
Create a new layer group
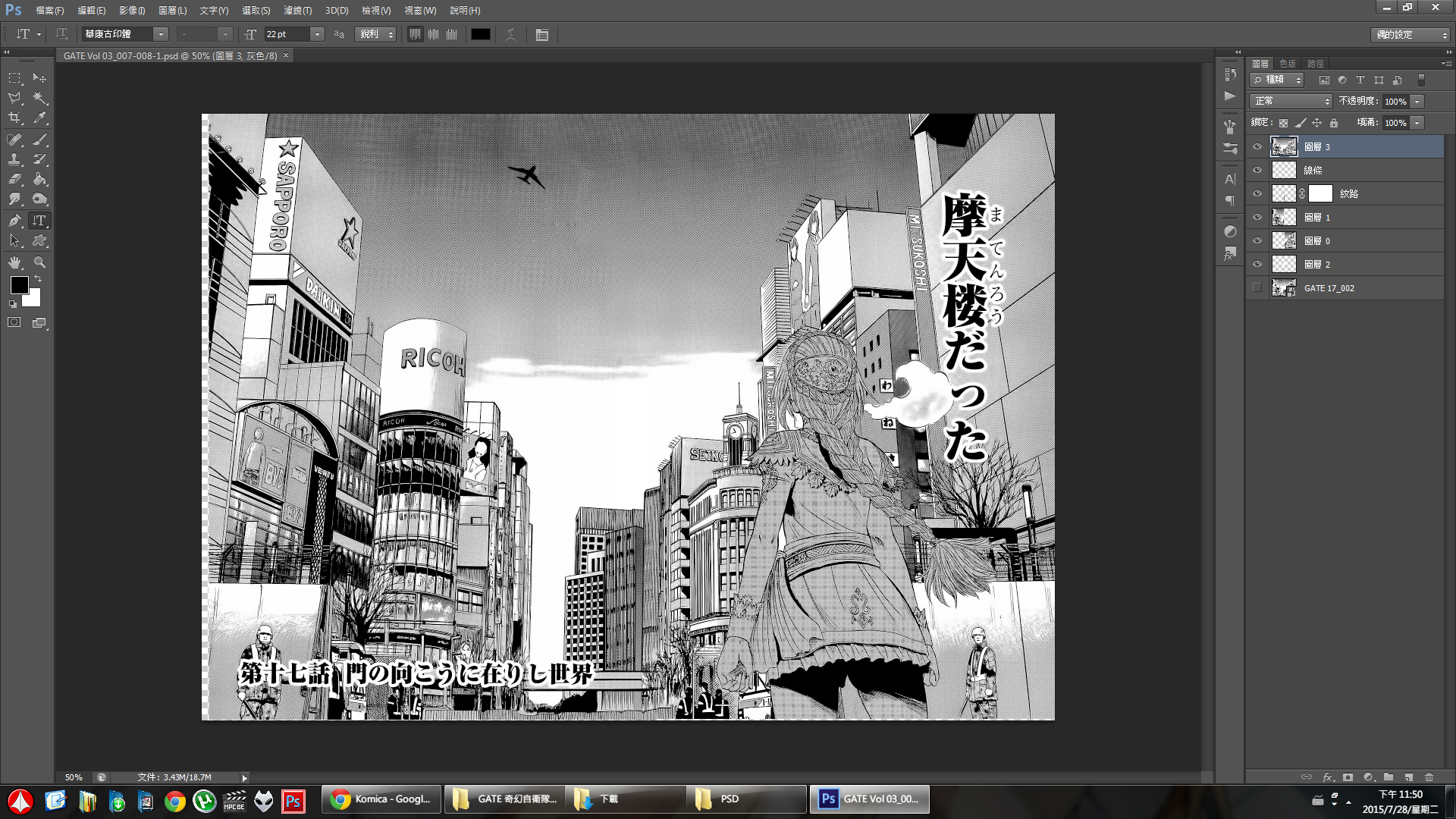click(x=1388, y=777)
